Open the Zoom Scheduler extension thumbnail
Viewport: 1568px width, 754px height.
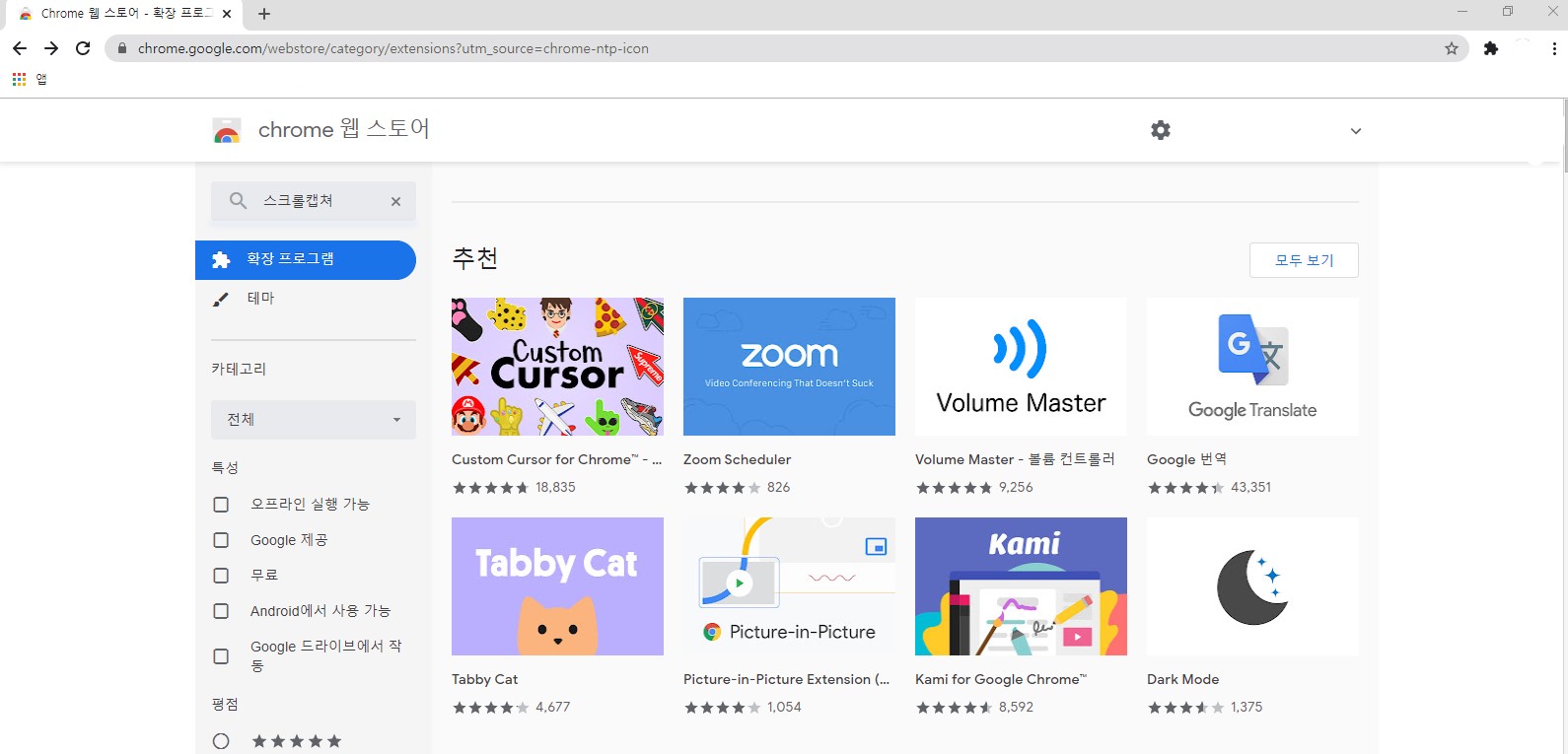(x=789, y=367)
